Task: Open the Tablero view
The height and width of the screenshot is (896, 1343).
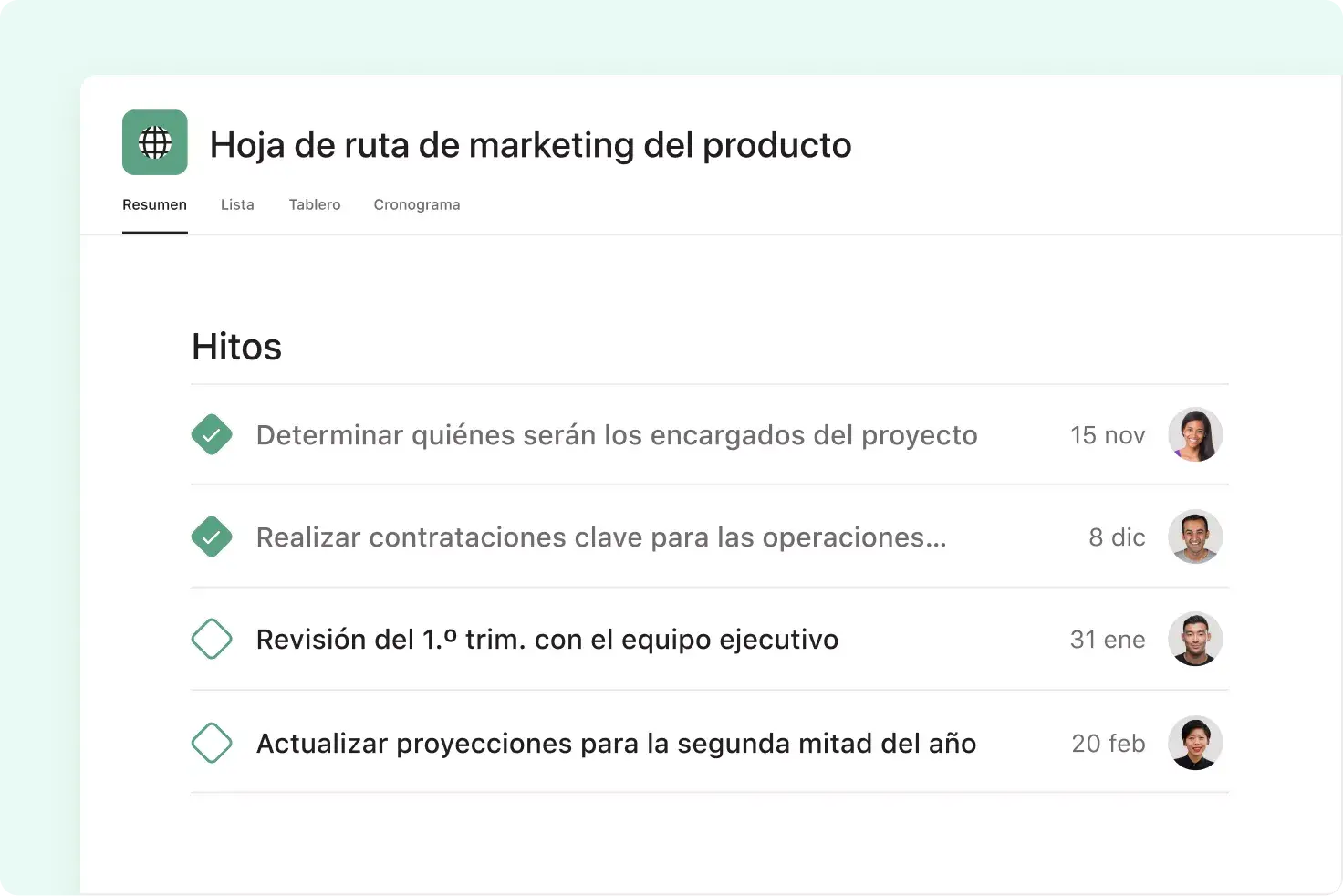Action: 315,204
